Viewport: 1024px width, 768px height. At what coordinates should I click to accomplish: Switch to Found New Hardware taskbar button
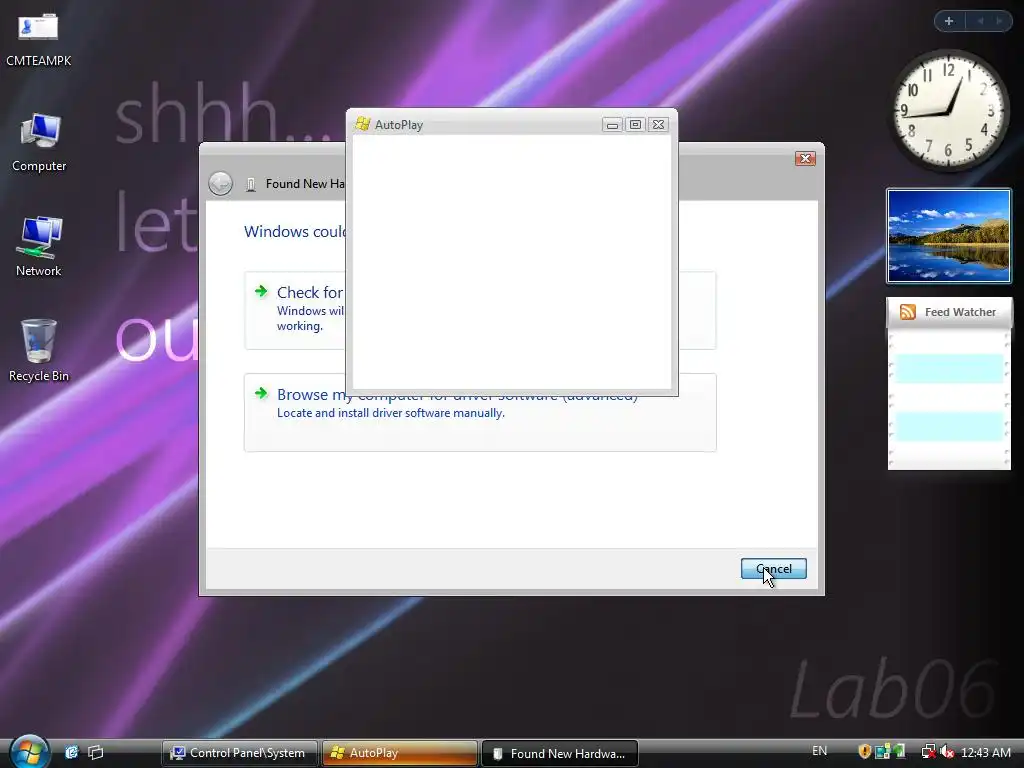point(560,753)
